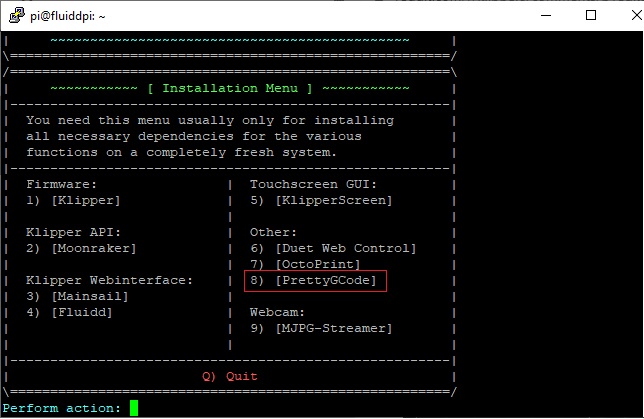Maximize the pi@fluiddpi terminal window
This screenshot has height=419, width=644.
pos(591,16)
